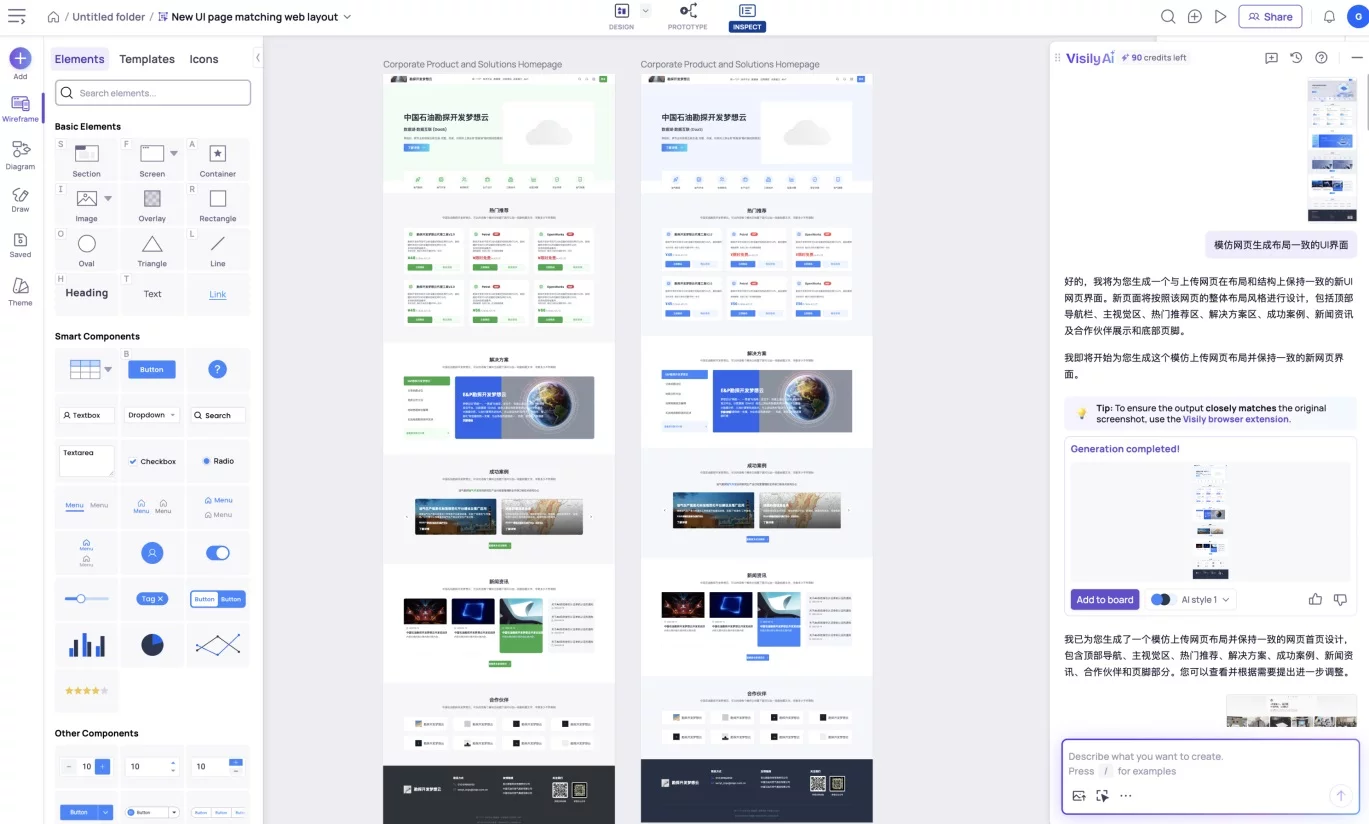This screenshot has width=1369, height=824.
Task: Toggle the light/dark switch beside AI style
Action: [1161, 600]
